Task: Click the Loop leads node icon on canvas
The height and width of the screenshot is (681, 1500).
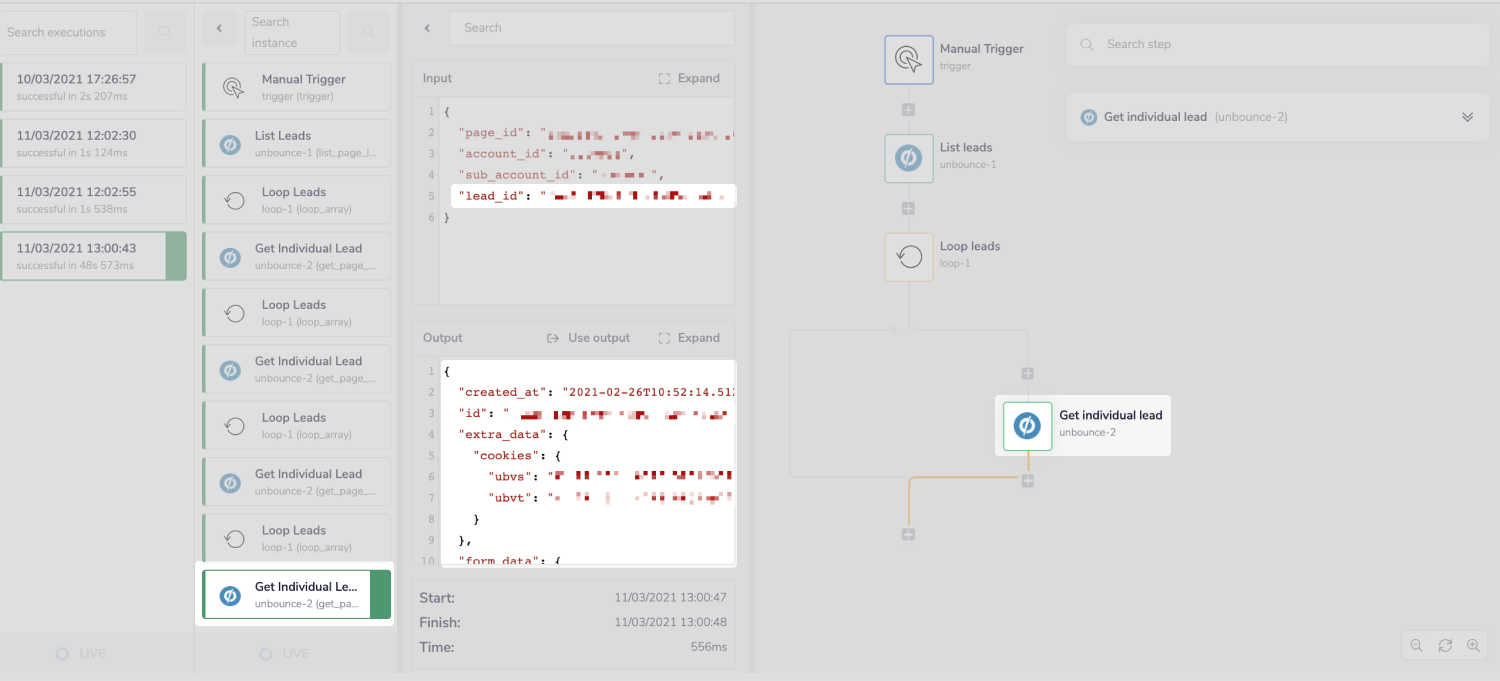Action: click(908, 257)
